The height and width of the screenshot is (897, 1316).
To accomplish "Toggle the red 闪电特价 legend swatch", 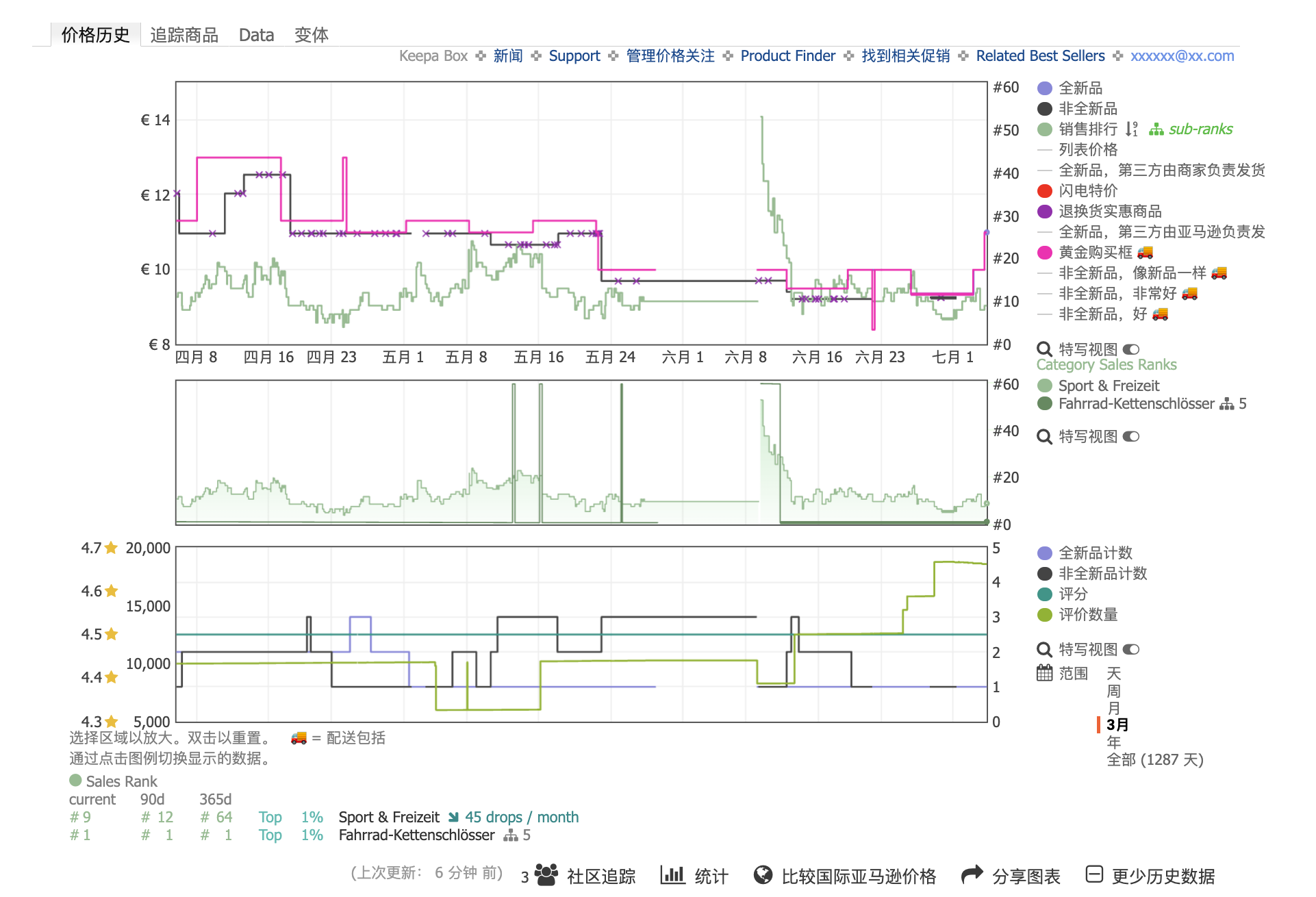I will click(1044, 191).
